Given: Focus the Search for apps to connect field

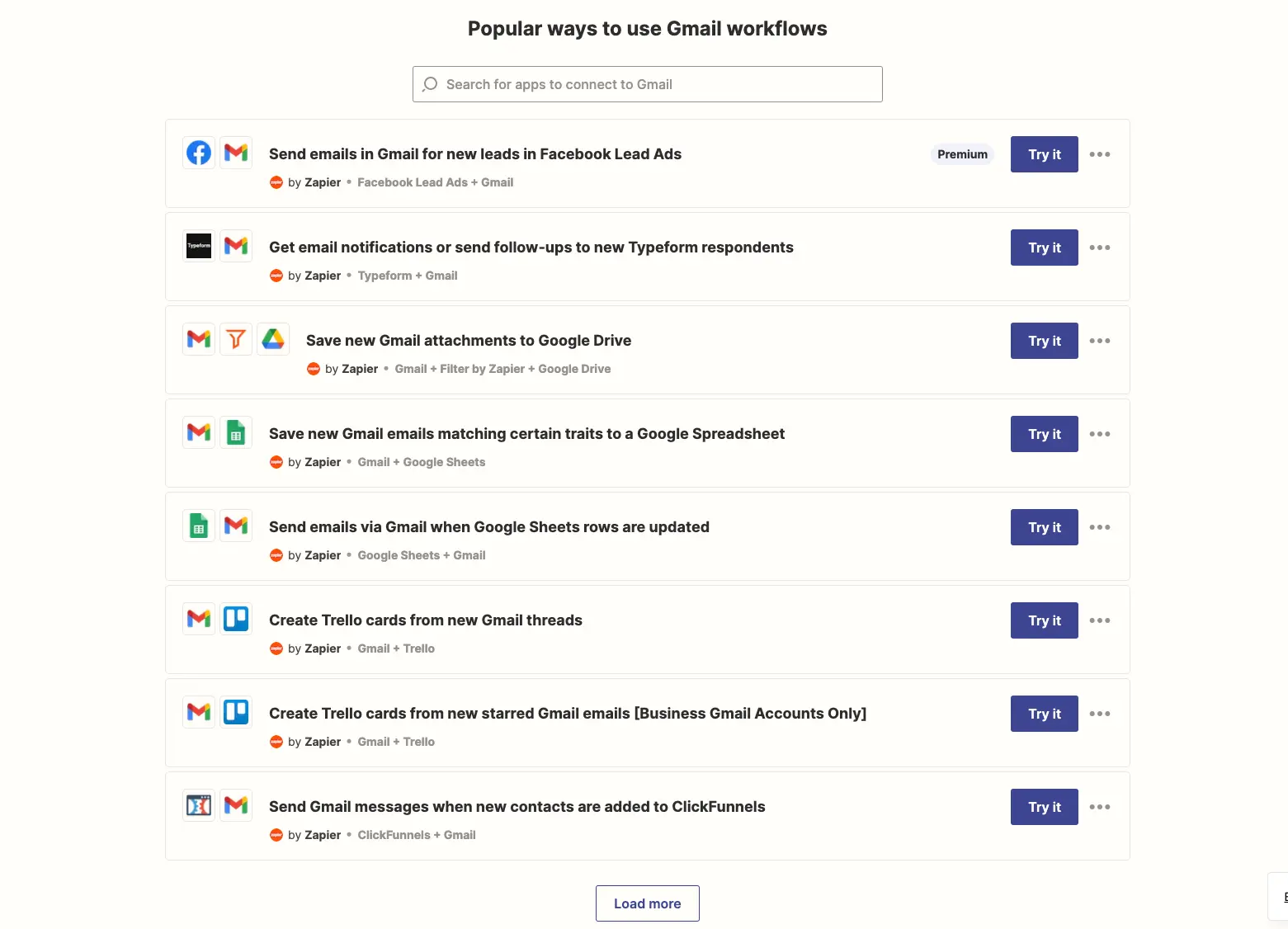Looking at the screenshot, I should 648,84.
